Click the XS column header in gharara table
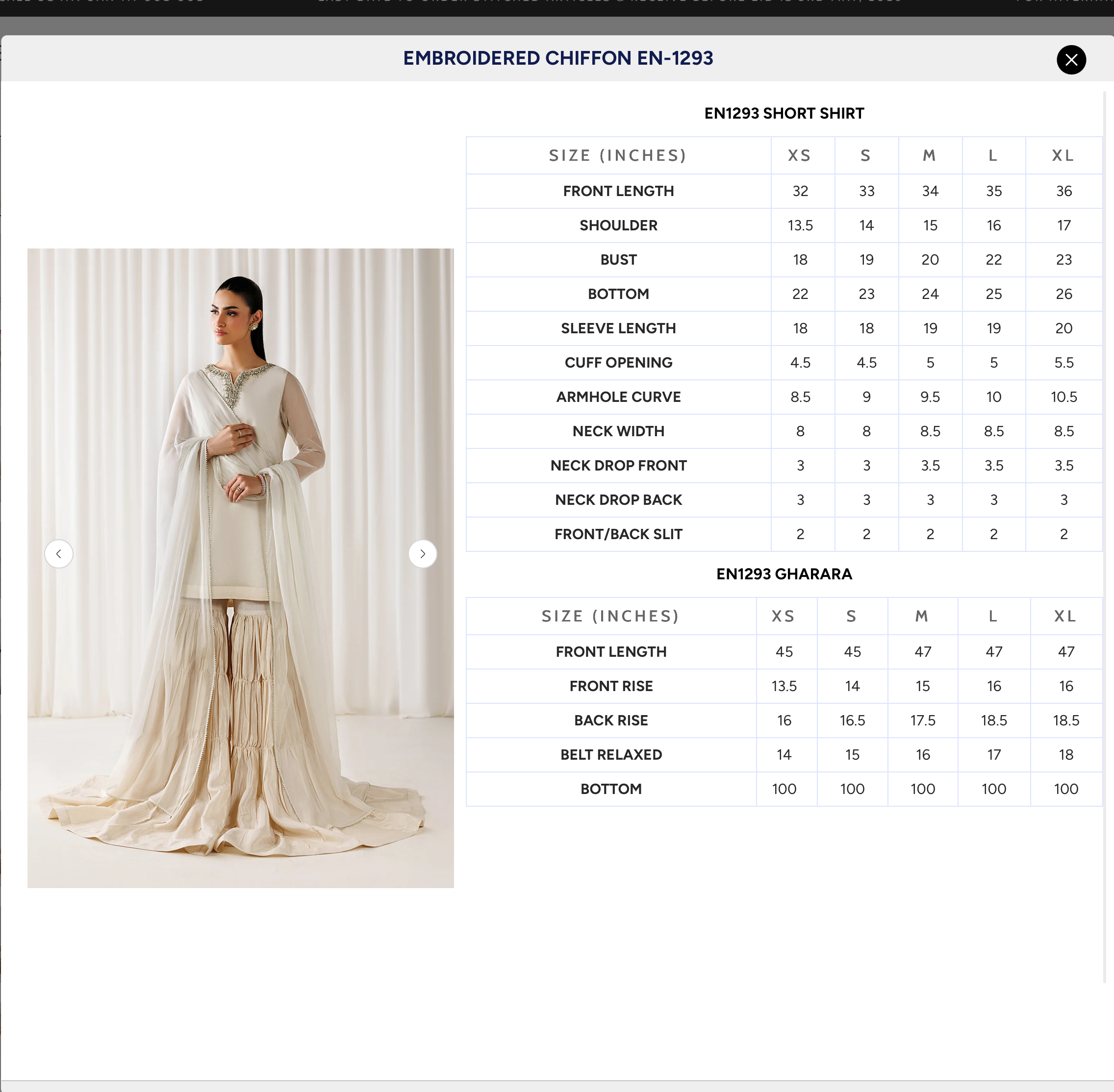1114x1092 pixels. point(784,616)
